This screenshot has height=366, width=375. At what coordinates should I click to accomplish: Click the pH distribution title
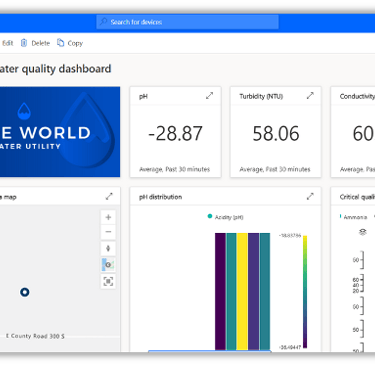click(160, 197)
